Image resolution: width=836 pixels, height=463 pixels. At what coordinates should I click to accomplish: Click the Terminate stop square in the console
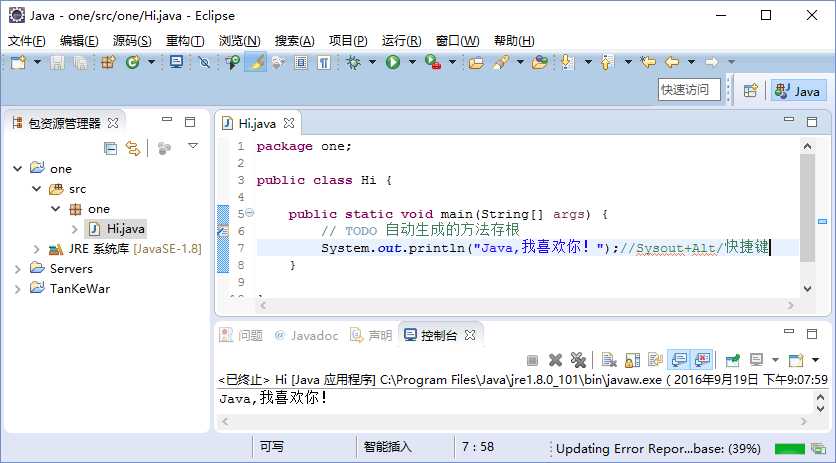coord(532,361)
